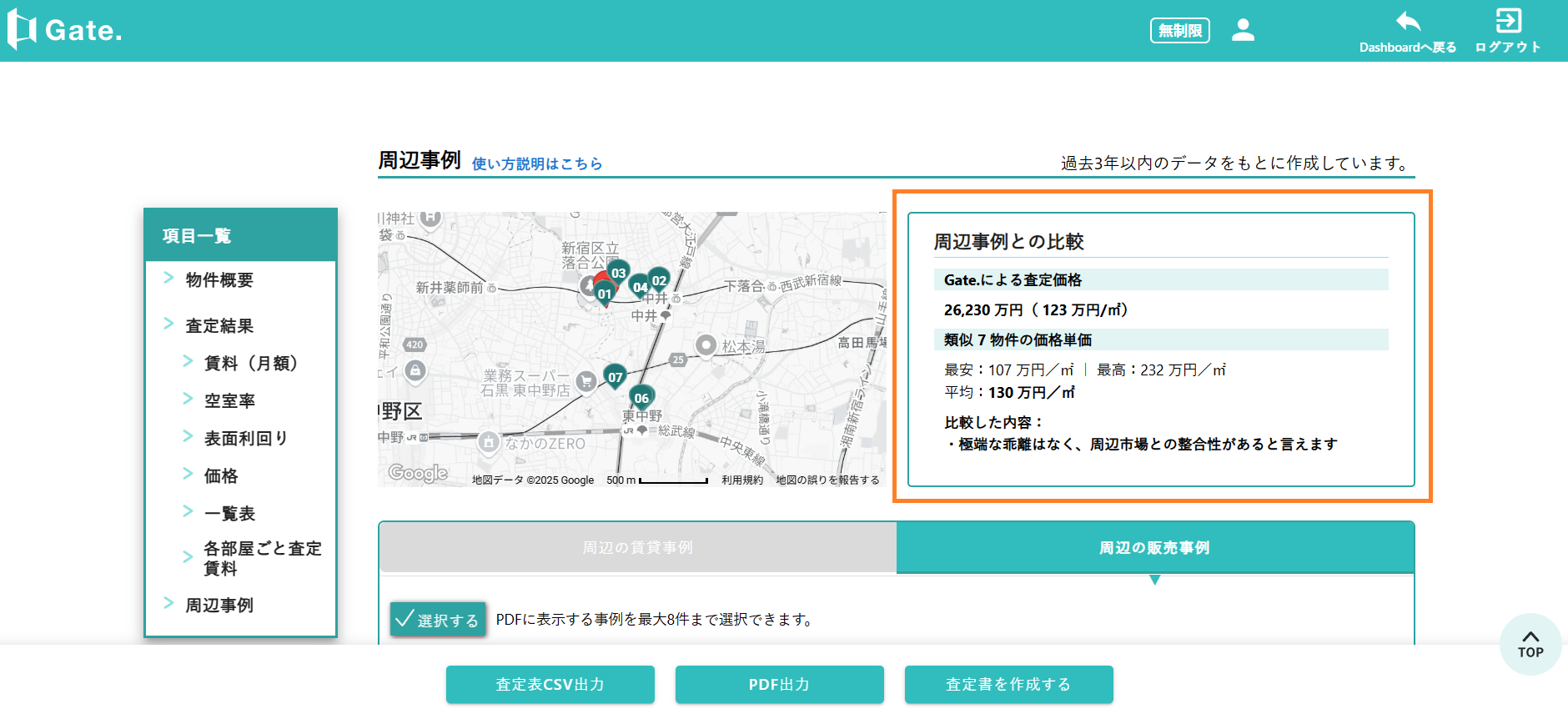
Task: Click 査定書を作成する button
Action: tap(1008, 685)
